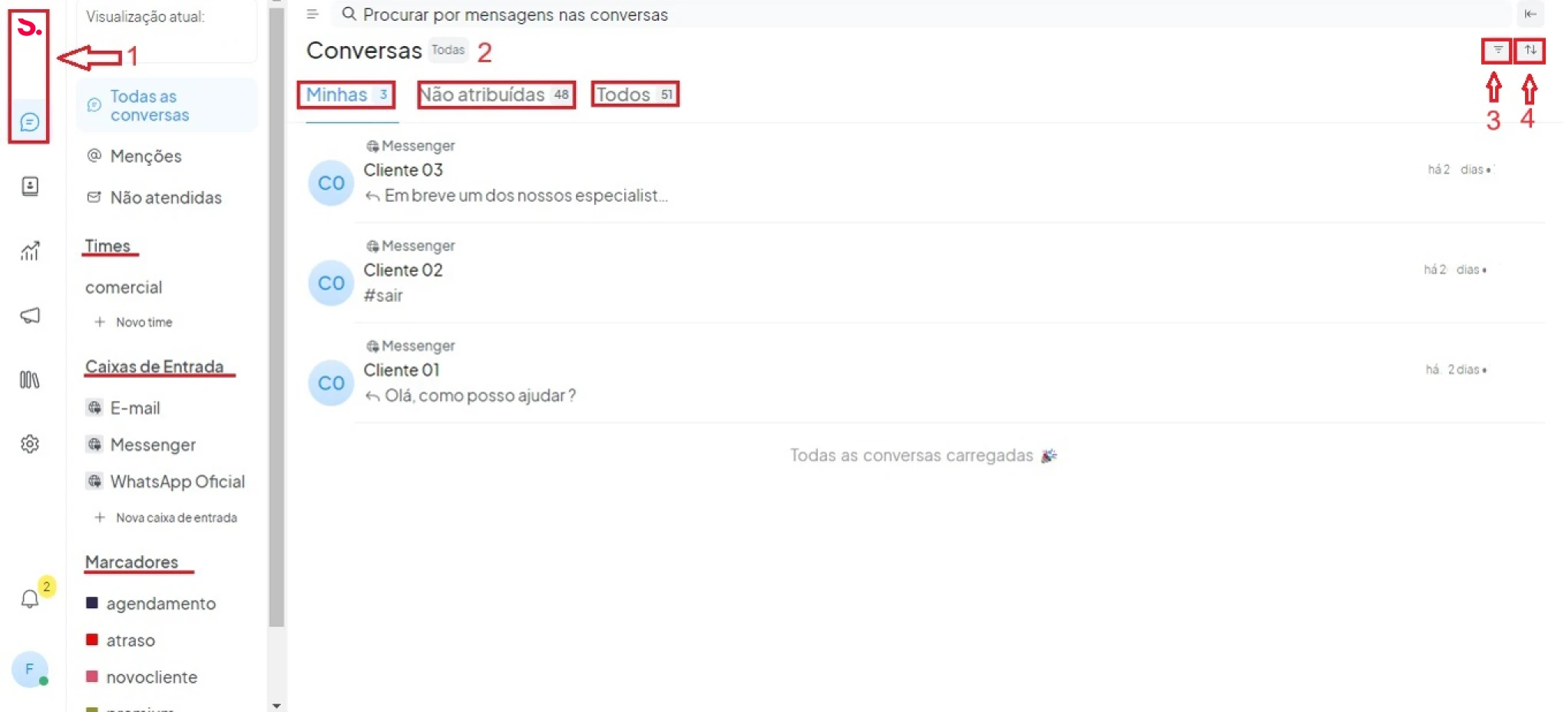Switch to the Não atribuídas tab

click(x=495, y=94)
